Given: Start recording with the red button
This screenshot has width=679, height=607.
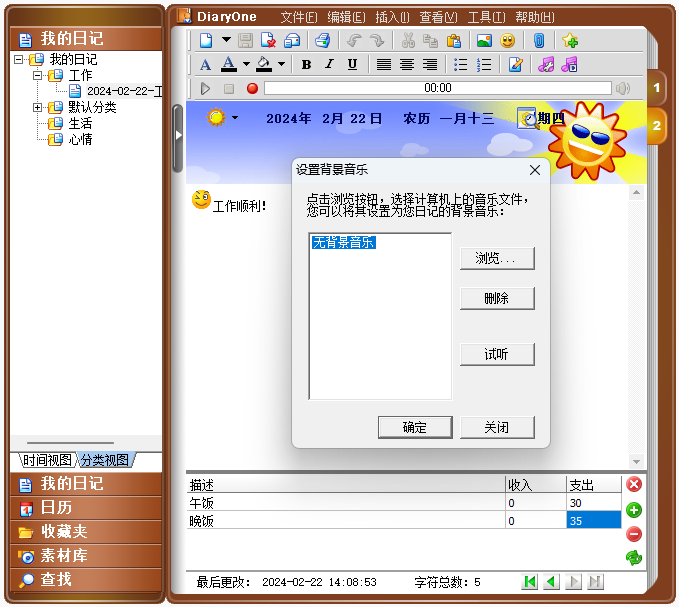Looking at the screenshot, I should (x=252, y=88).
